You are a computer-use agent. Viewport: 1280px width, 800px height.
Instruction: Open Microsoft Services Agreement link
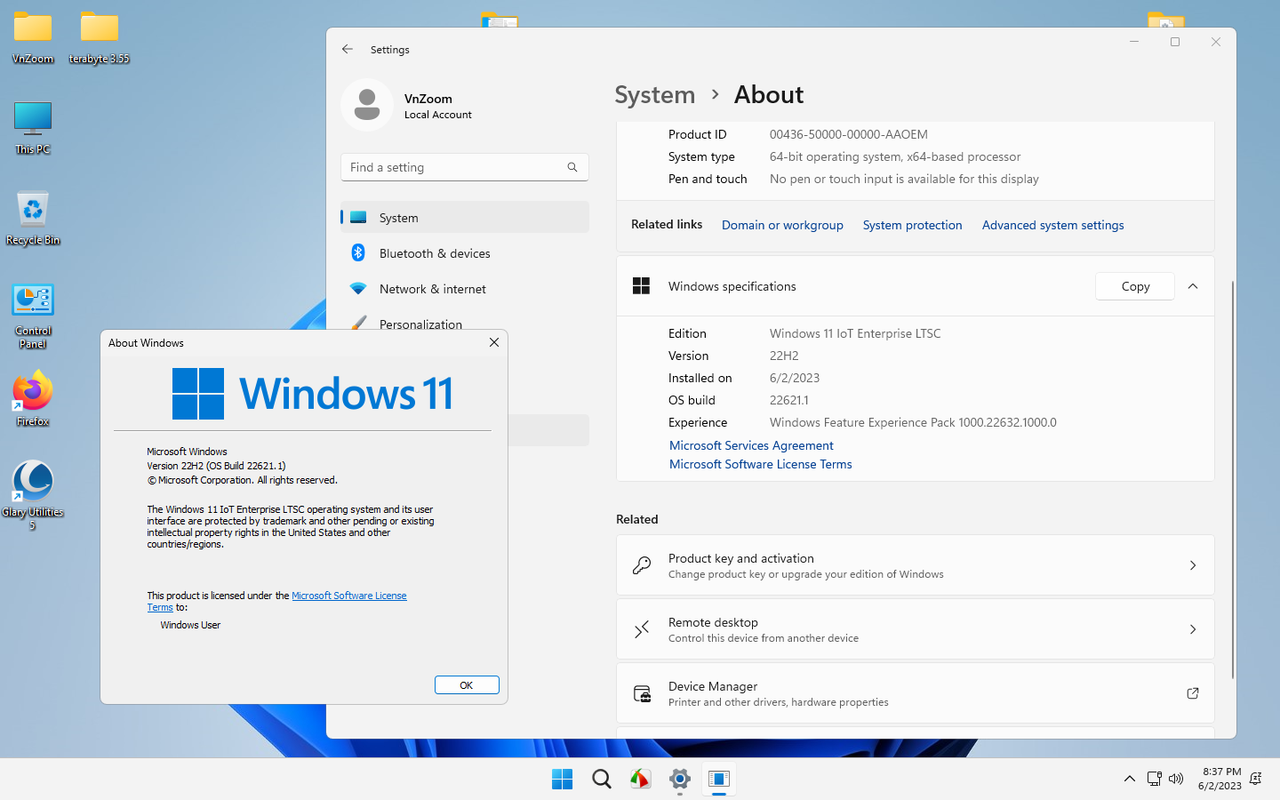tap(751, 446)
